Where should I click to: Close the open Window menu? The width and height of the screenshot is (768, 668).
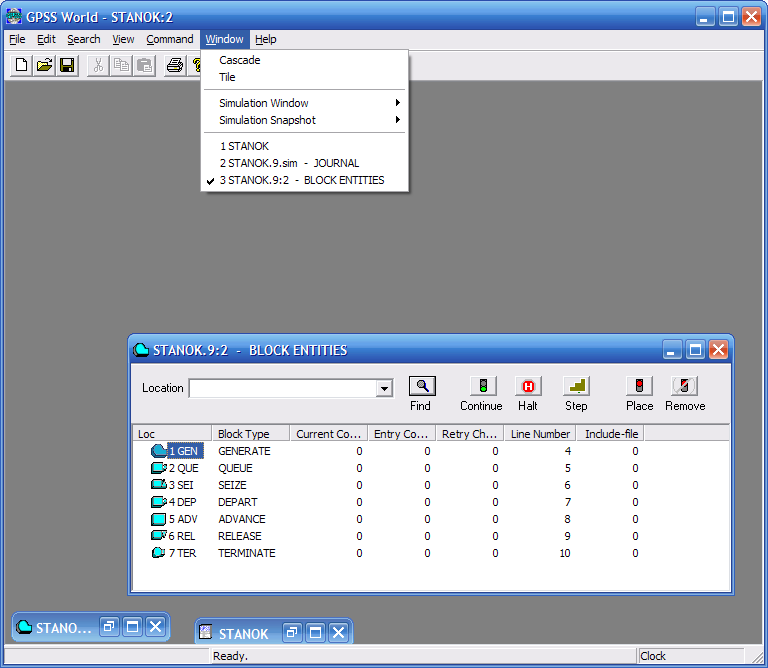click(x=224, y=39)
